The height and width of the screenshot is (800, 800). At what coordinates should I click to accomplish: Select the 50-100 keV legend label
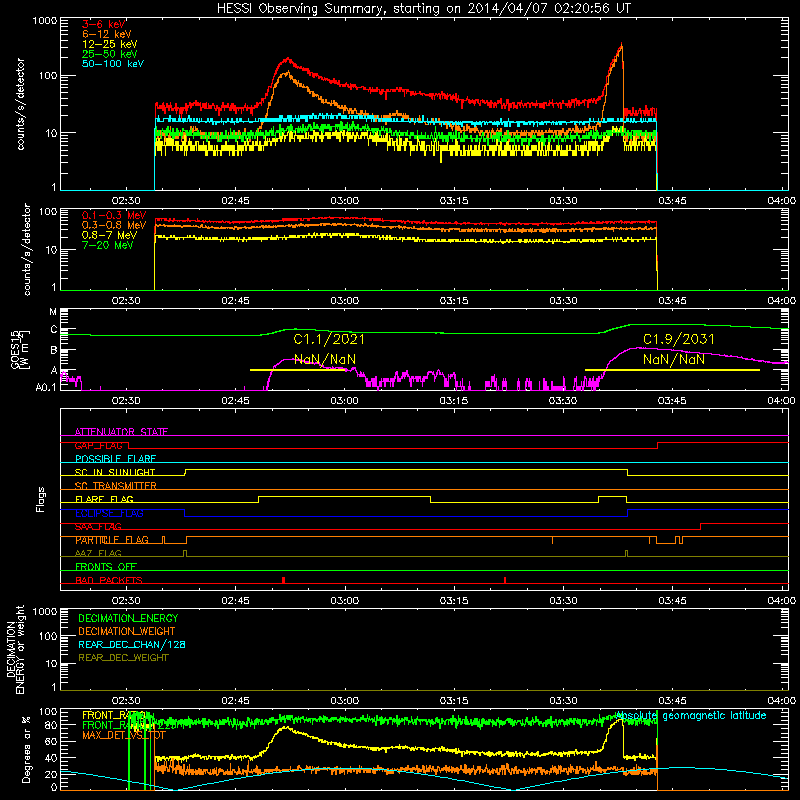click(x=113, y=64)
